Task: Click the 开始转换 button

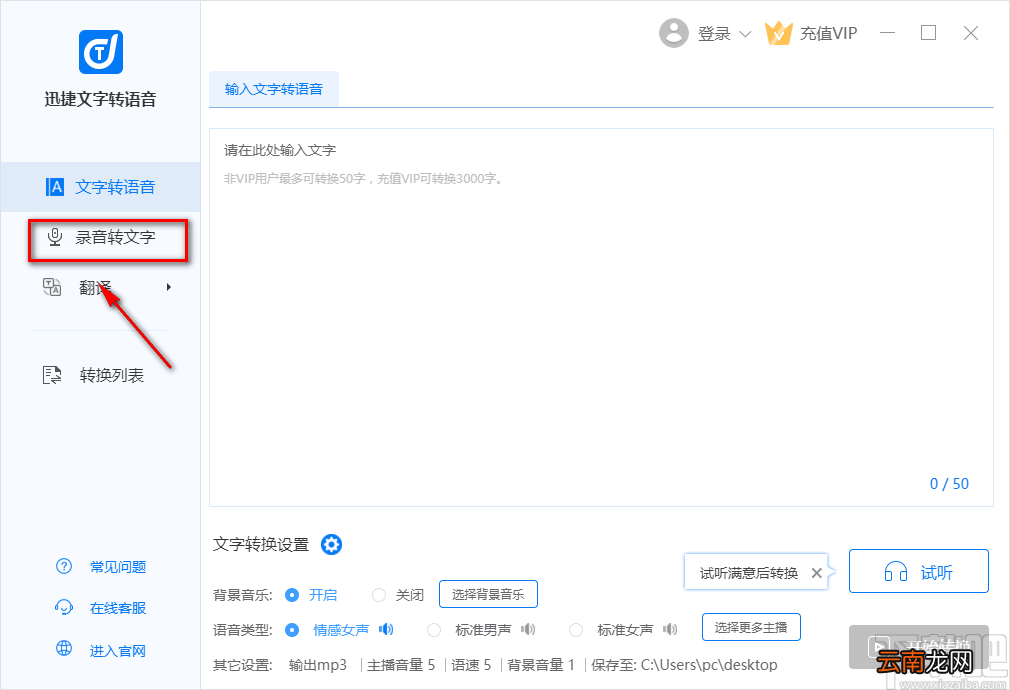Action: point(919,647)
